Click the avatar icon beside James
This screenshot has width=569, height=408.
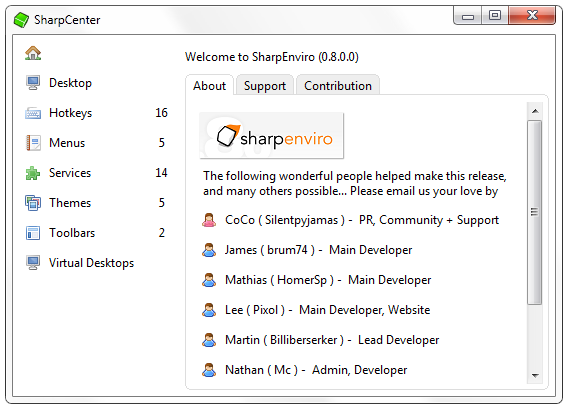(x=209, y=250)
